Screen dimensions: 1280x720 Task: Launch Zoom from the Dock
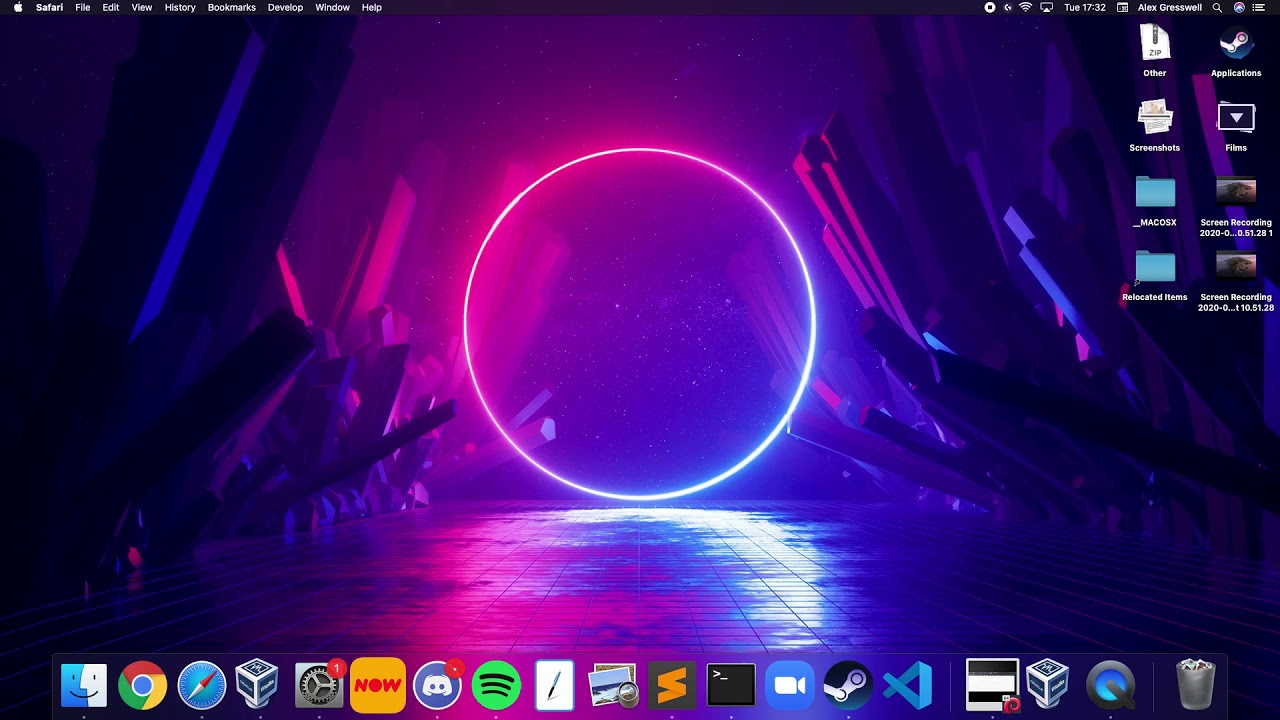pyautogui.click(x=790, y=685)
